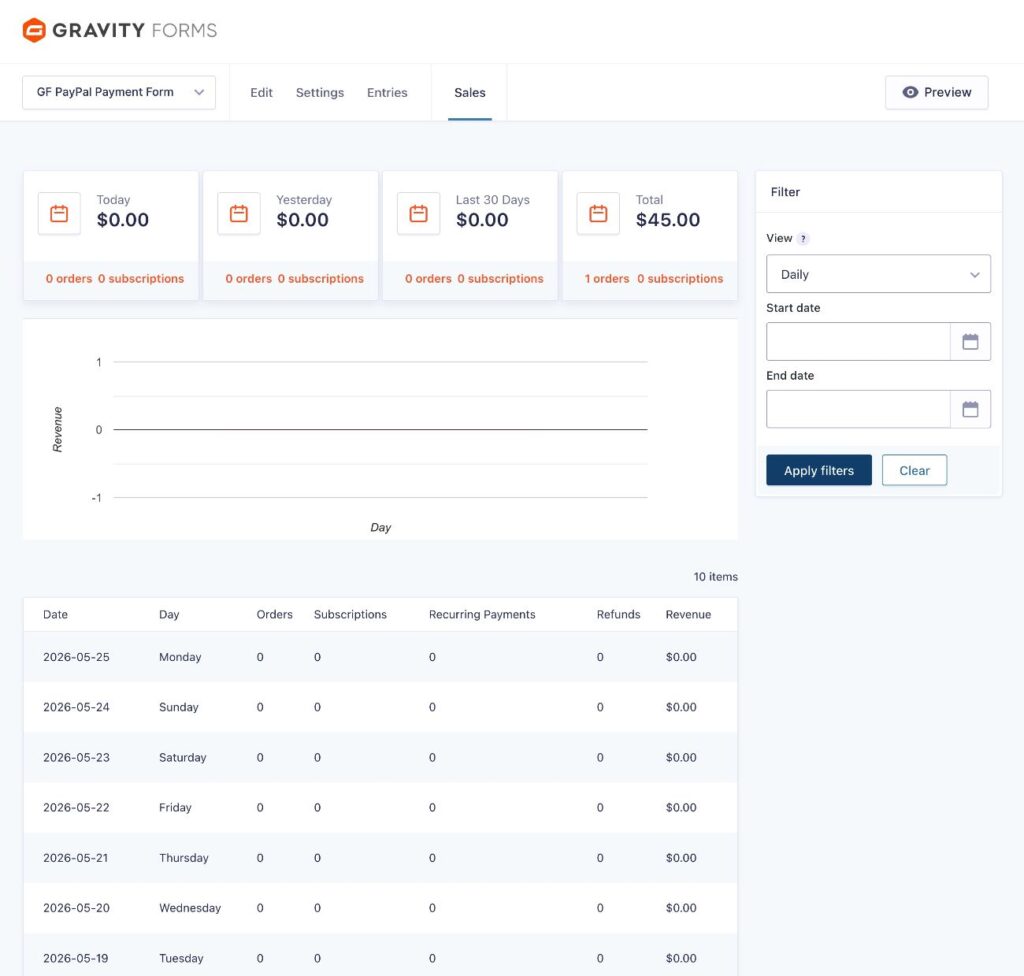Click the Sunday day cell
This screenshot has height=976, width=1024.
click(179, 708)
